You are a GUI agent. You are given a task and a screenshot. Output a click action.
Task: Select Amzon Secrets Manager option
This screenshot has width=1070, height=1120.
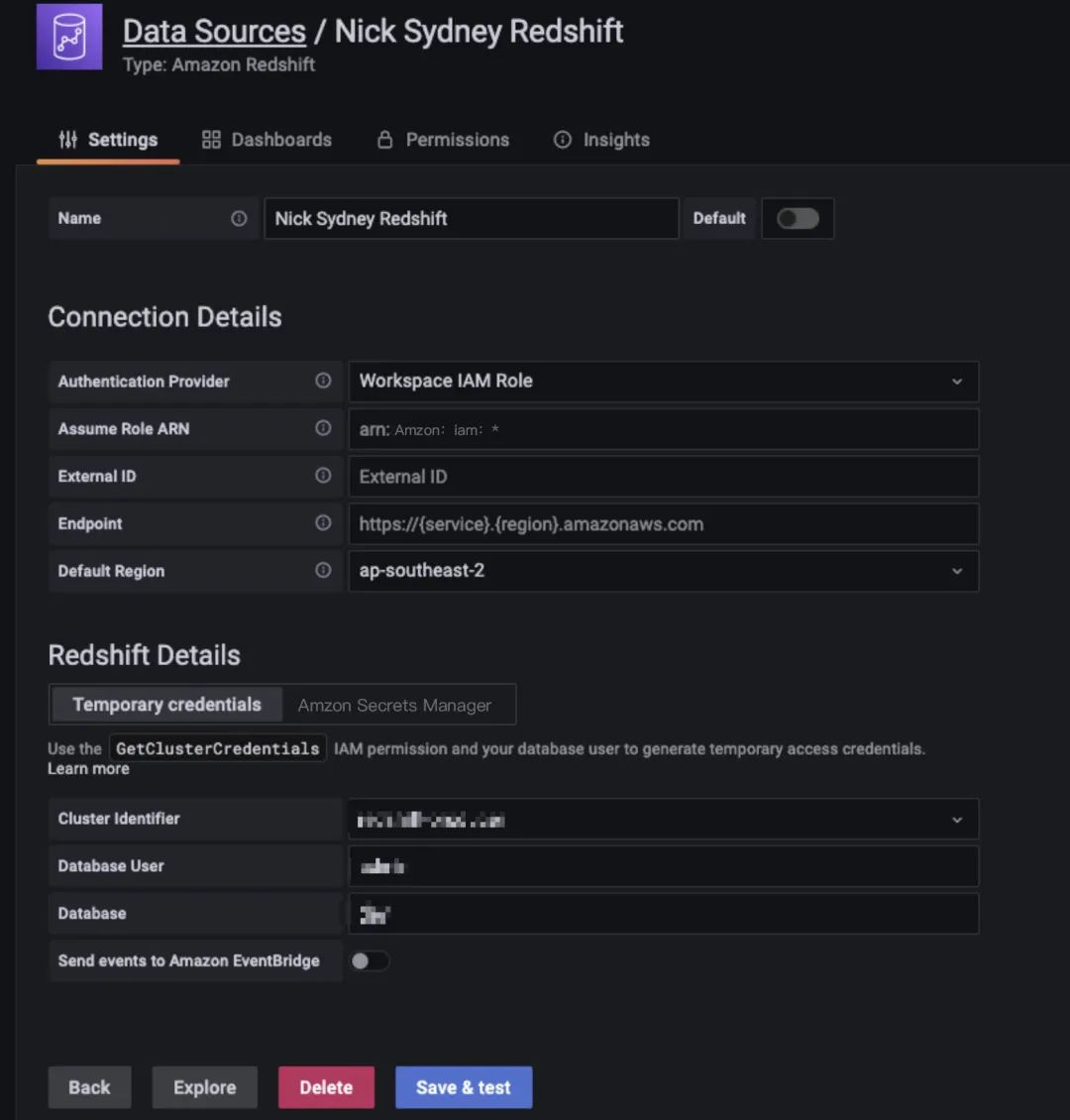[x=394, y=705]
